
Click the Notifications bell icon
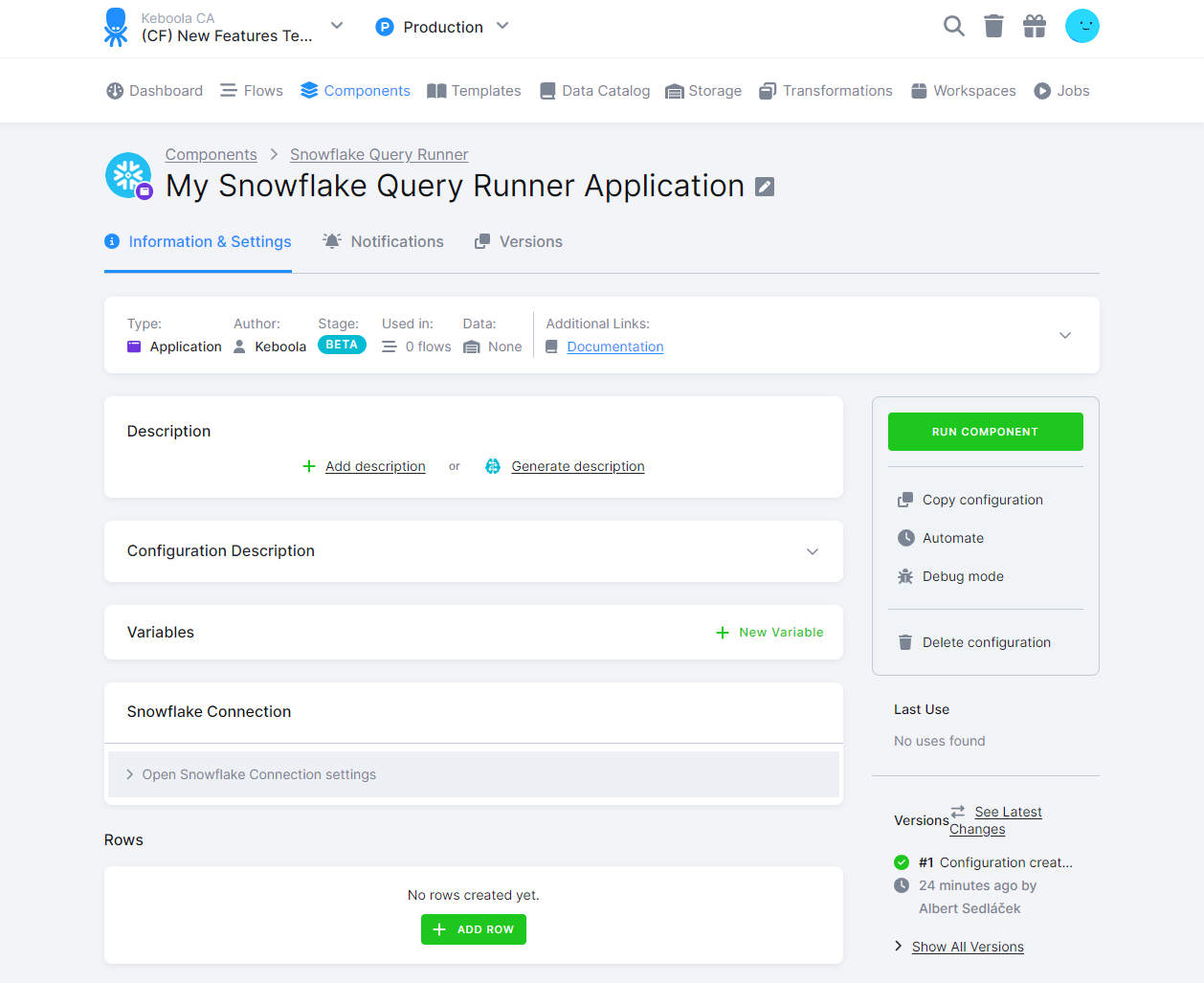coord(332,241)
